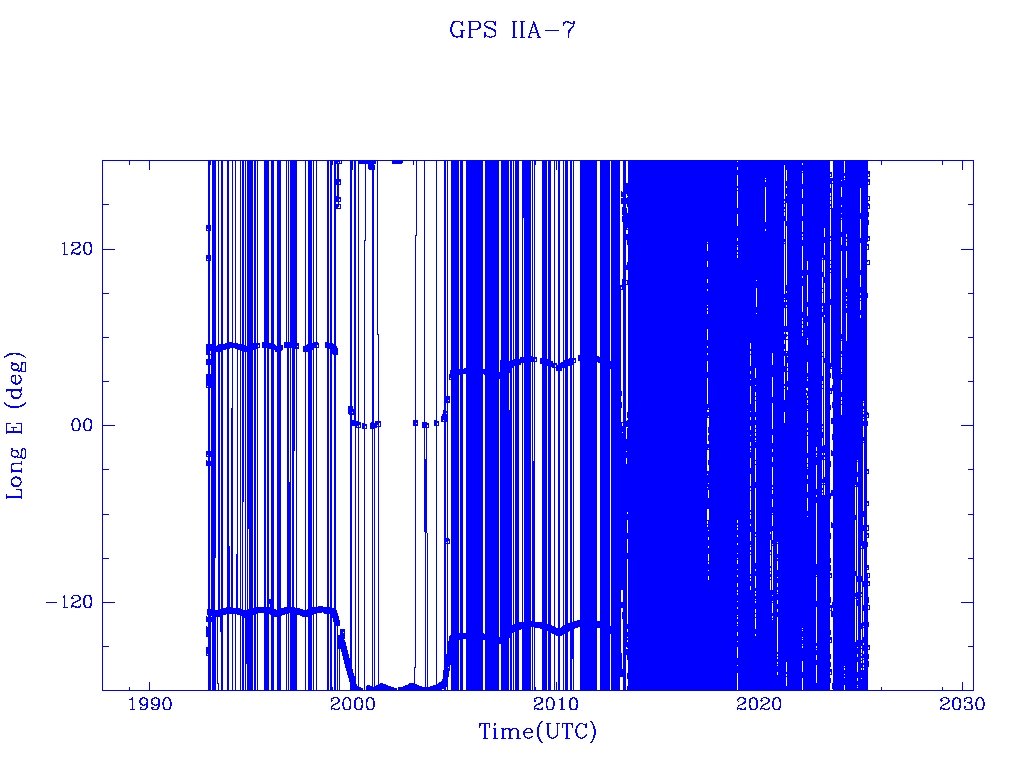Click the chart title GPS IIA-7

pos(512,30)
